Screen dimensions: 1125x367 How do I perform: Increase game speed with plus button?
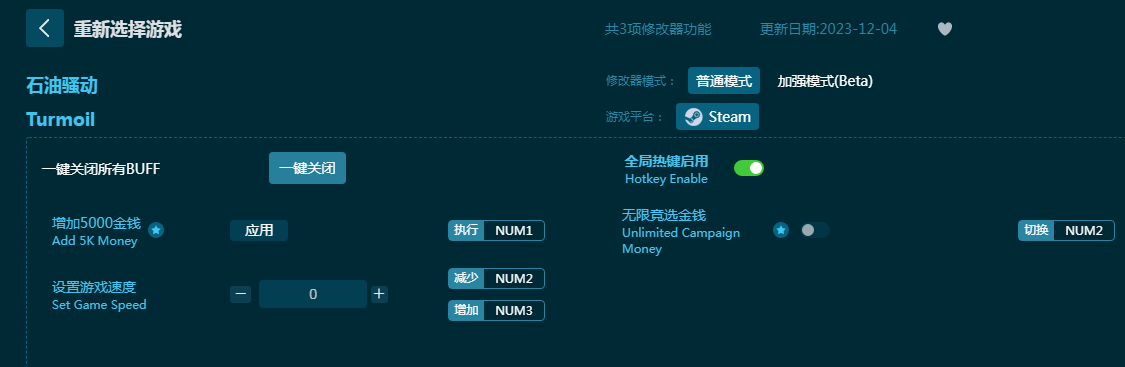[x=379, y=294]
